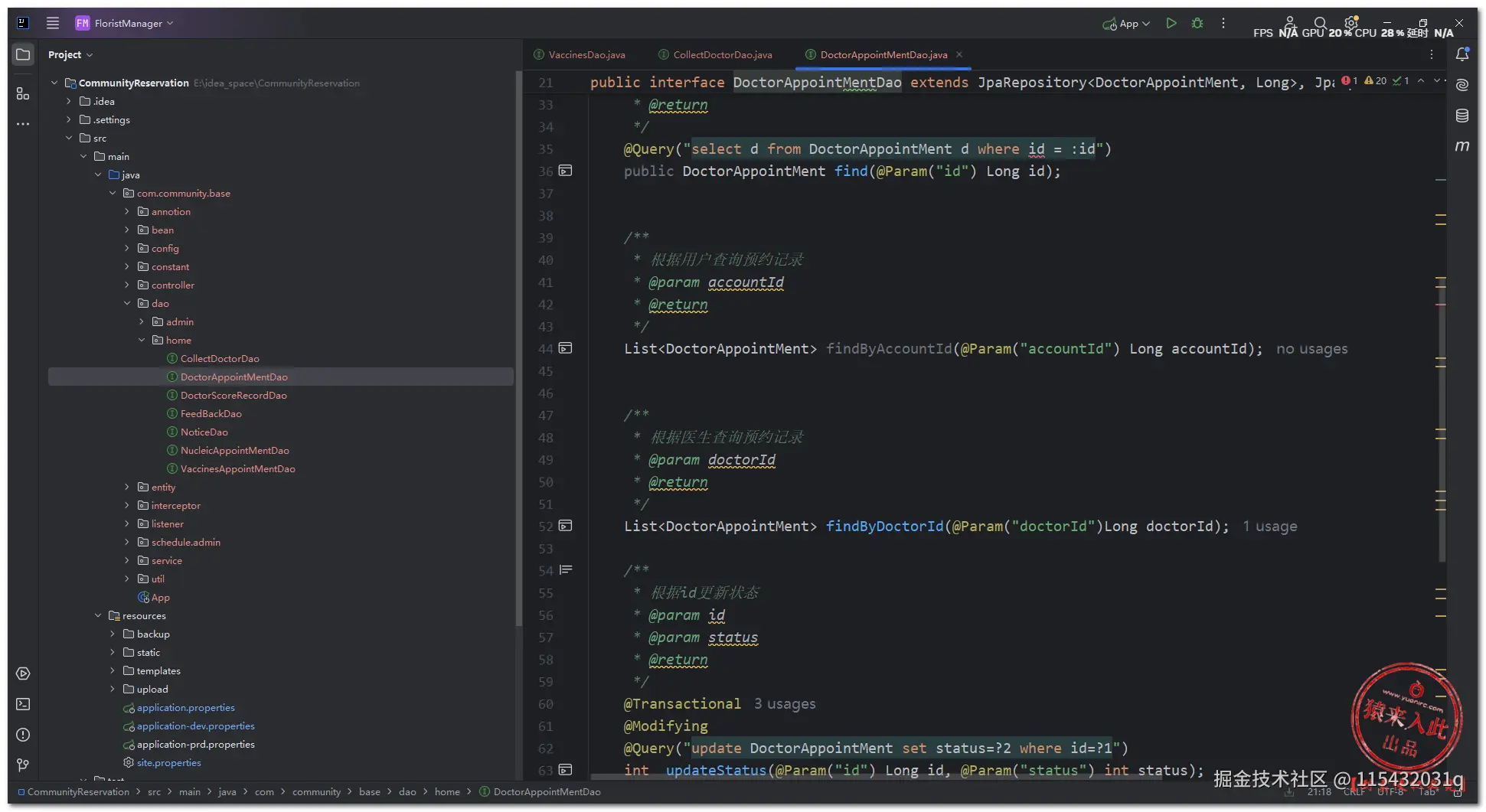
Task: Click the gutter icon on line 63
Action: point(565,770)
